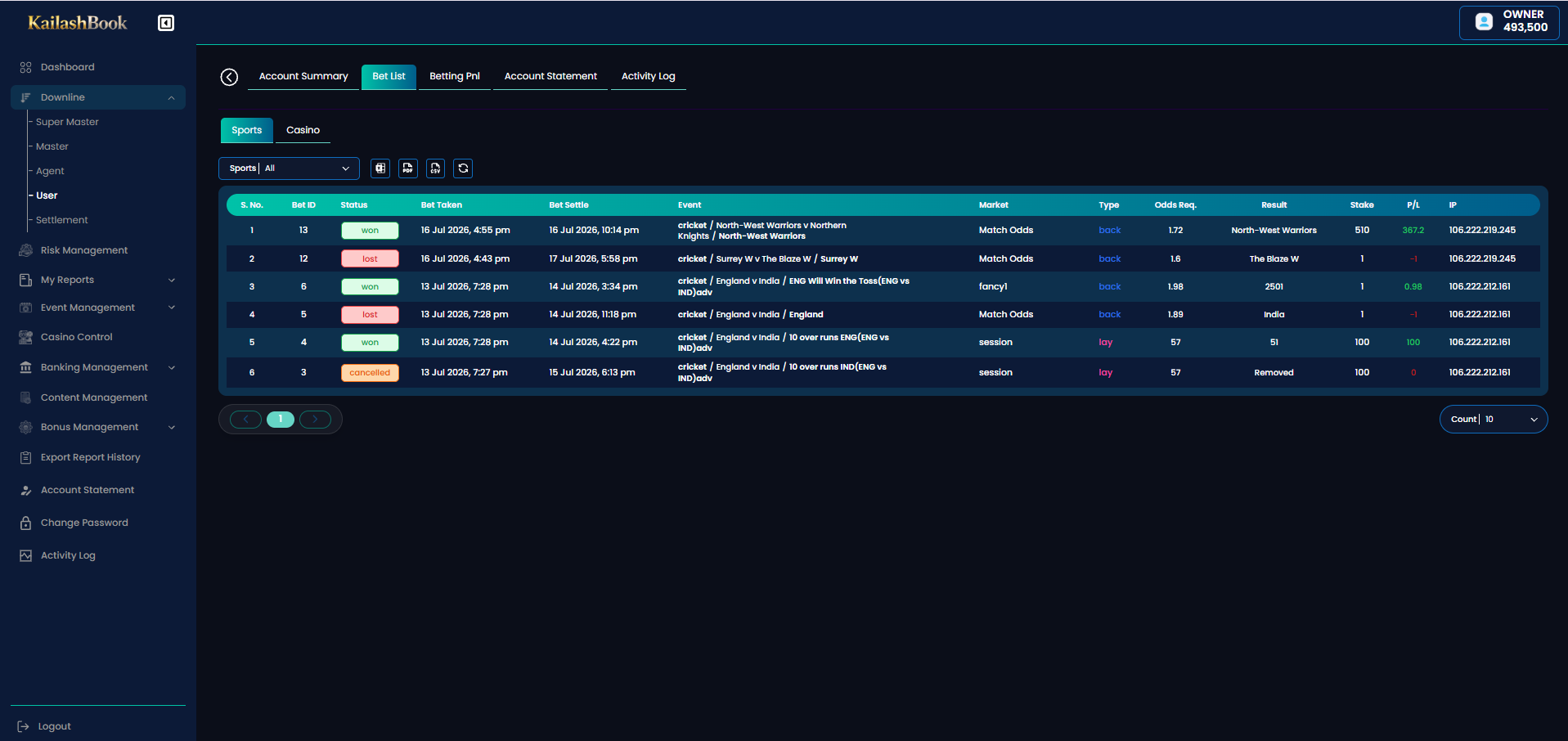
Task: Click the owner profile avatar icon
Action: 1484,22
